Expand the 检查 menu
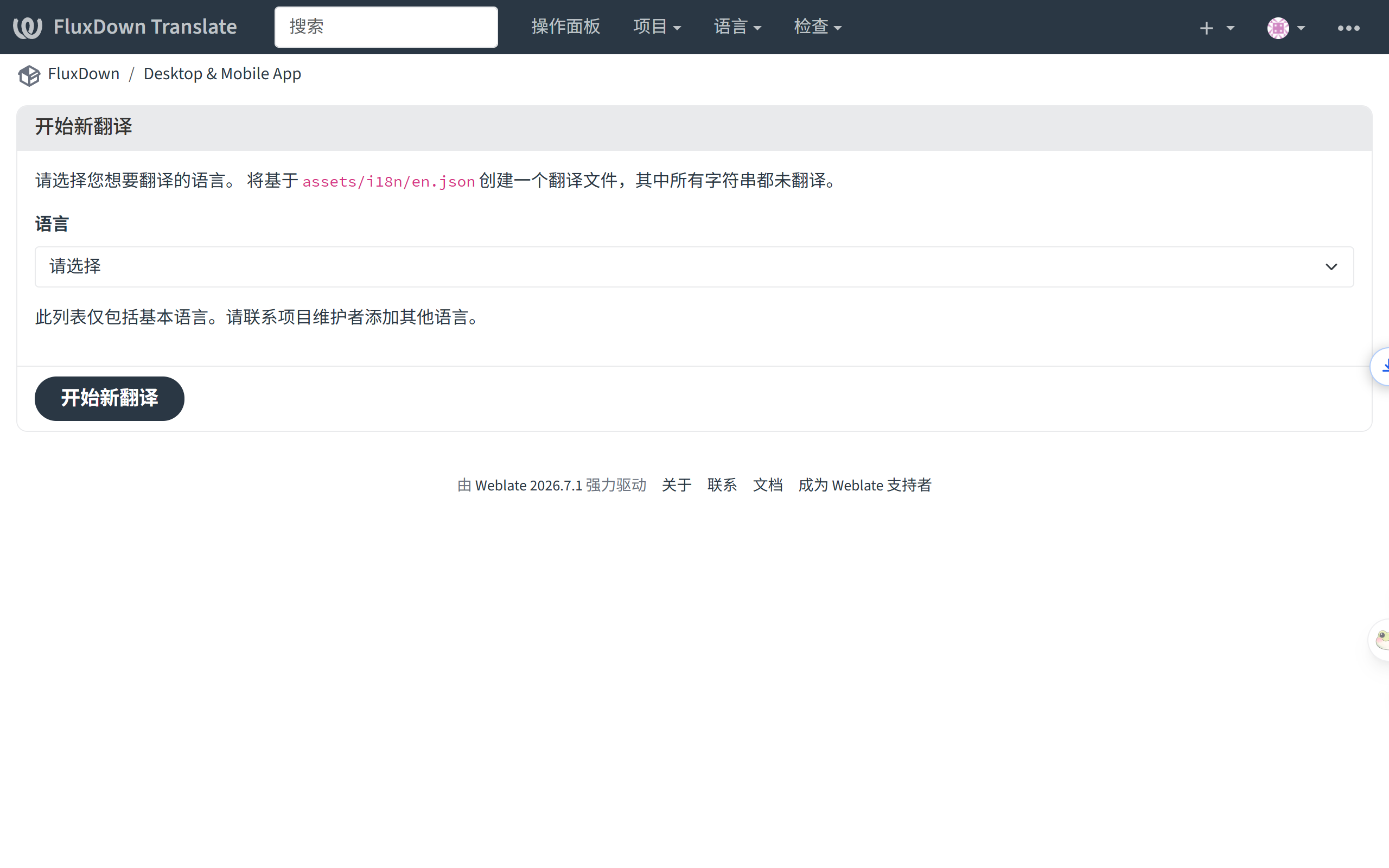Image resolution: width=1389 pixels, height=868 pixels. pos(817,27)
